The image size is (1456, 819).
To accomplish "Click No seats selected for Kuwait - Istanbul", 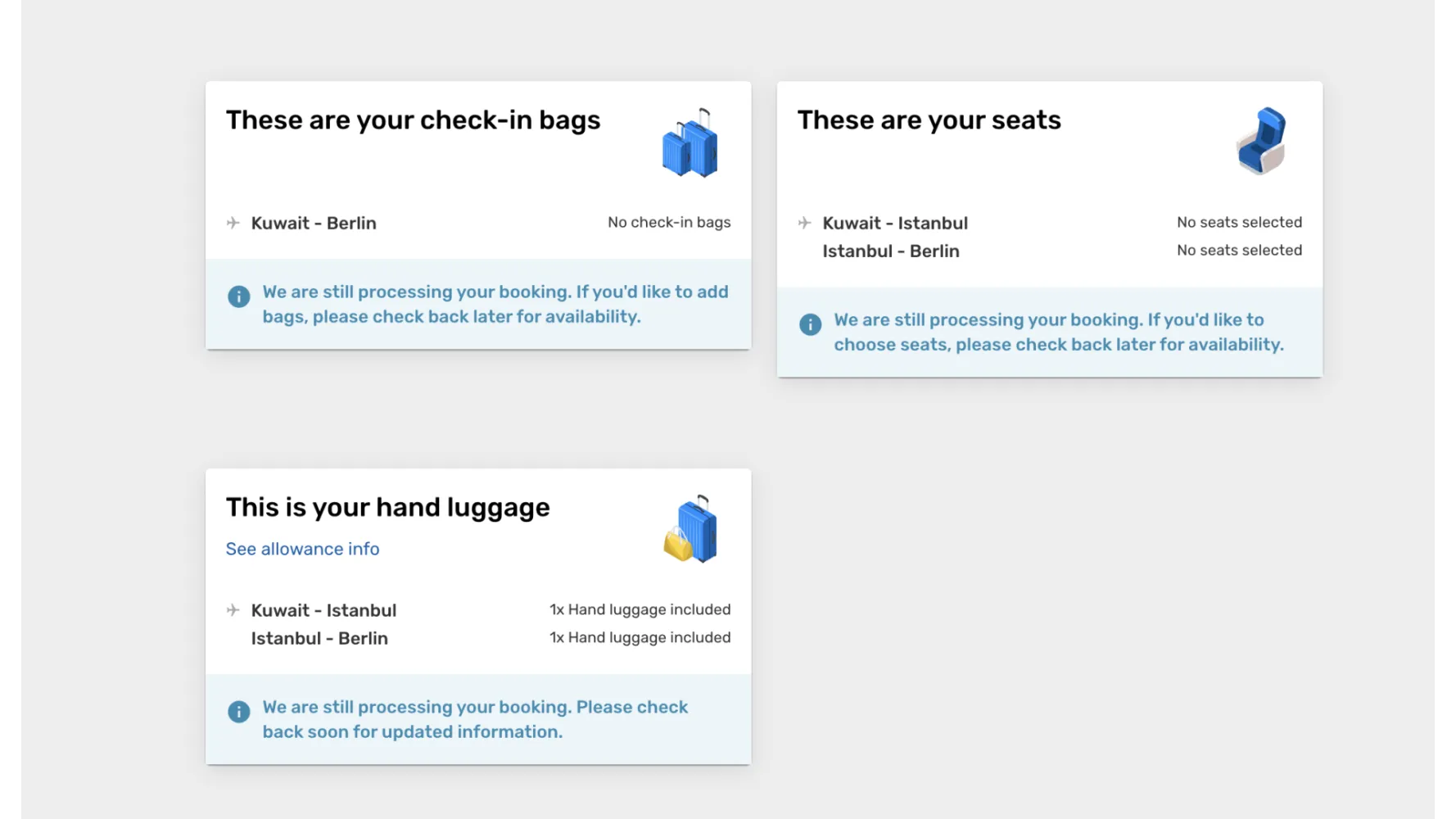I will [1239, 222].
